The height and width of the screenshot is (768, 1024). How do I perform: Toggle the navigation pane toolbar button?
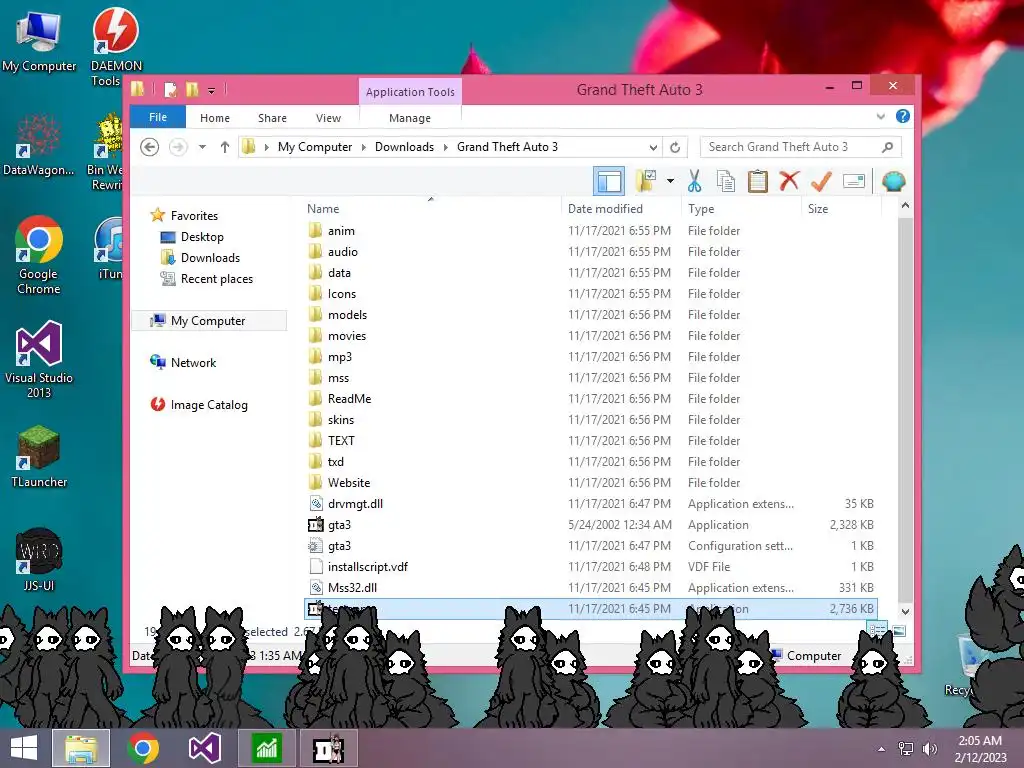(609, 181)
